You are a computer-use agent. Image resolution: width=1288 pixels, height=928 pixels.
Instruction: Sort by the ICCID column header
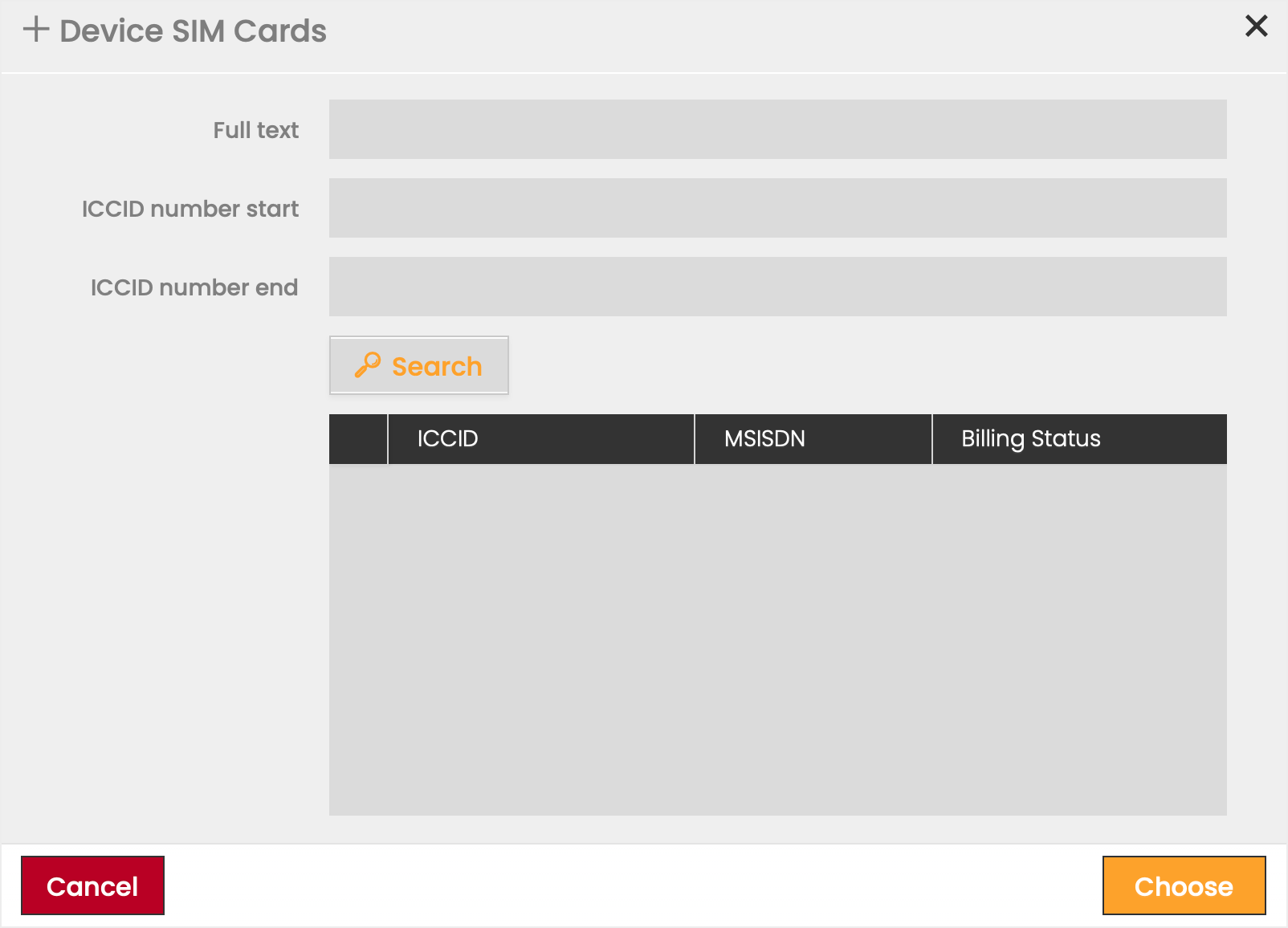447,439
